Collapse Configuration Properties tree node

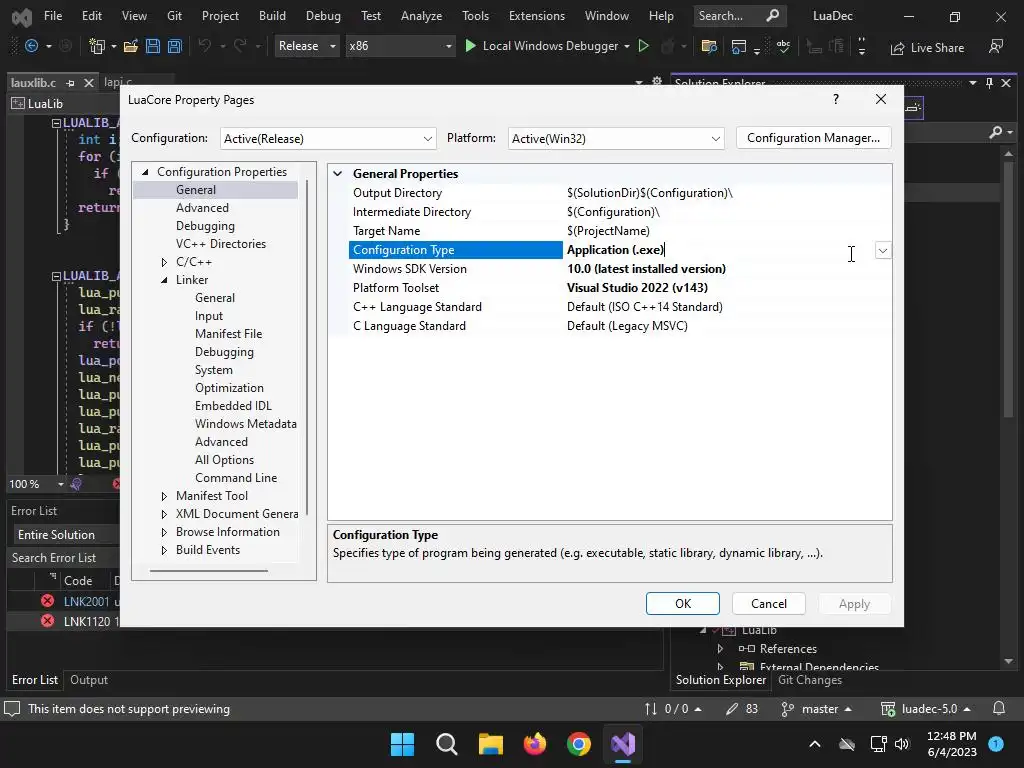click(x=145, y=172)
